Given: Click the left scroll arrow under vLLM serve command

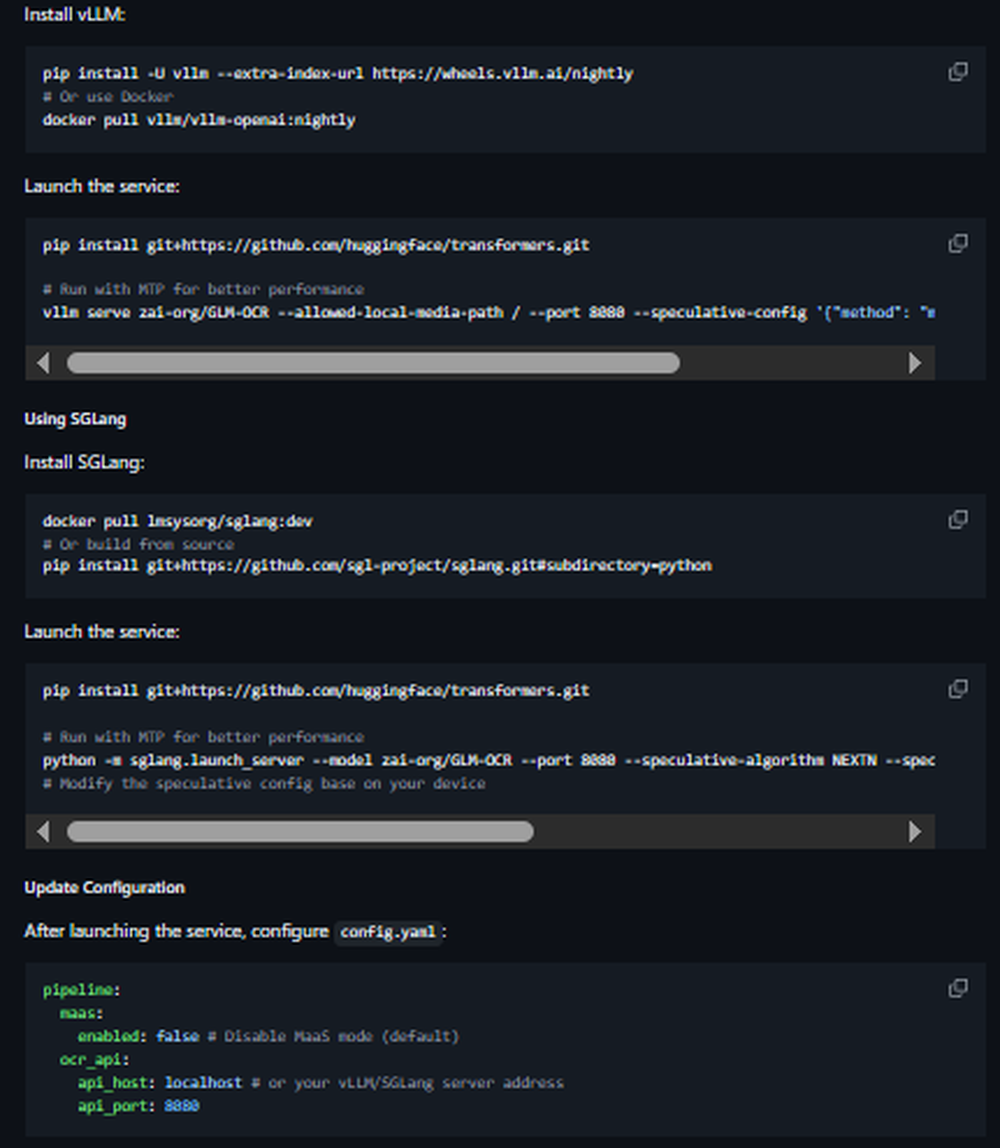Looking at the screenshot, I should [x=44, y=363].
